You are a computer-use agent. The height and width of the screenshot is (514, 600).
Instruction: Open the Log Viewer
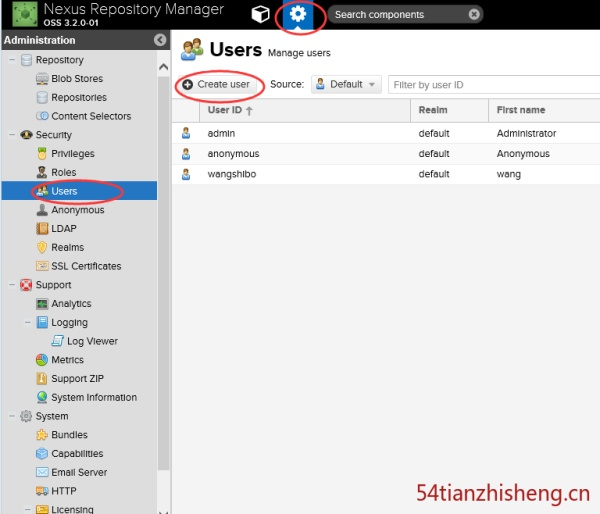92,341
